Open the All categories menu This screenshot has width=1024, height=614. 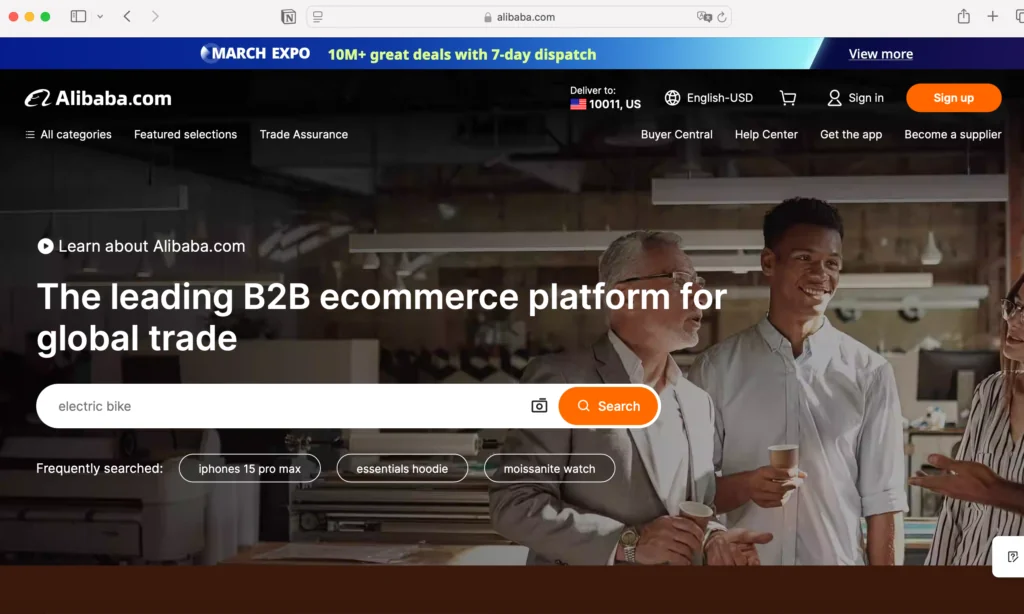point(67,134)
